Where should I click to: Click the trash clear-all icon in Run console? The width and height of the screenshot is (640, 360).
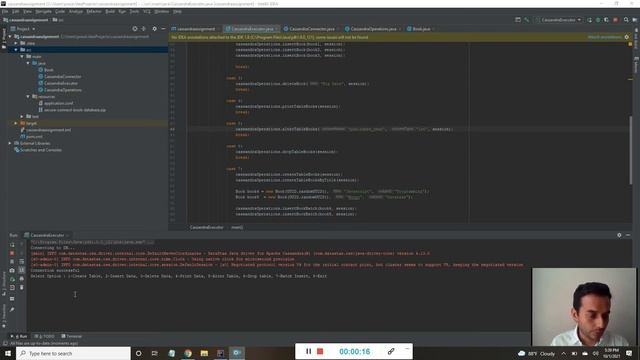tap(22, 287)
